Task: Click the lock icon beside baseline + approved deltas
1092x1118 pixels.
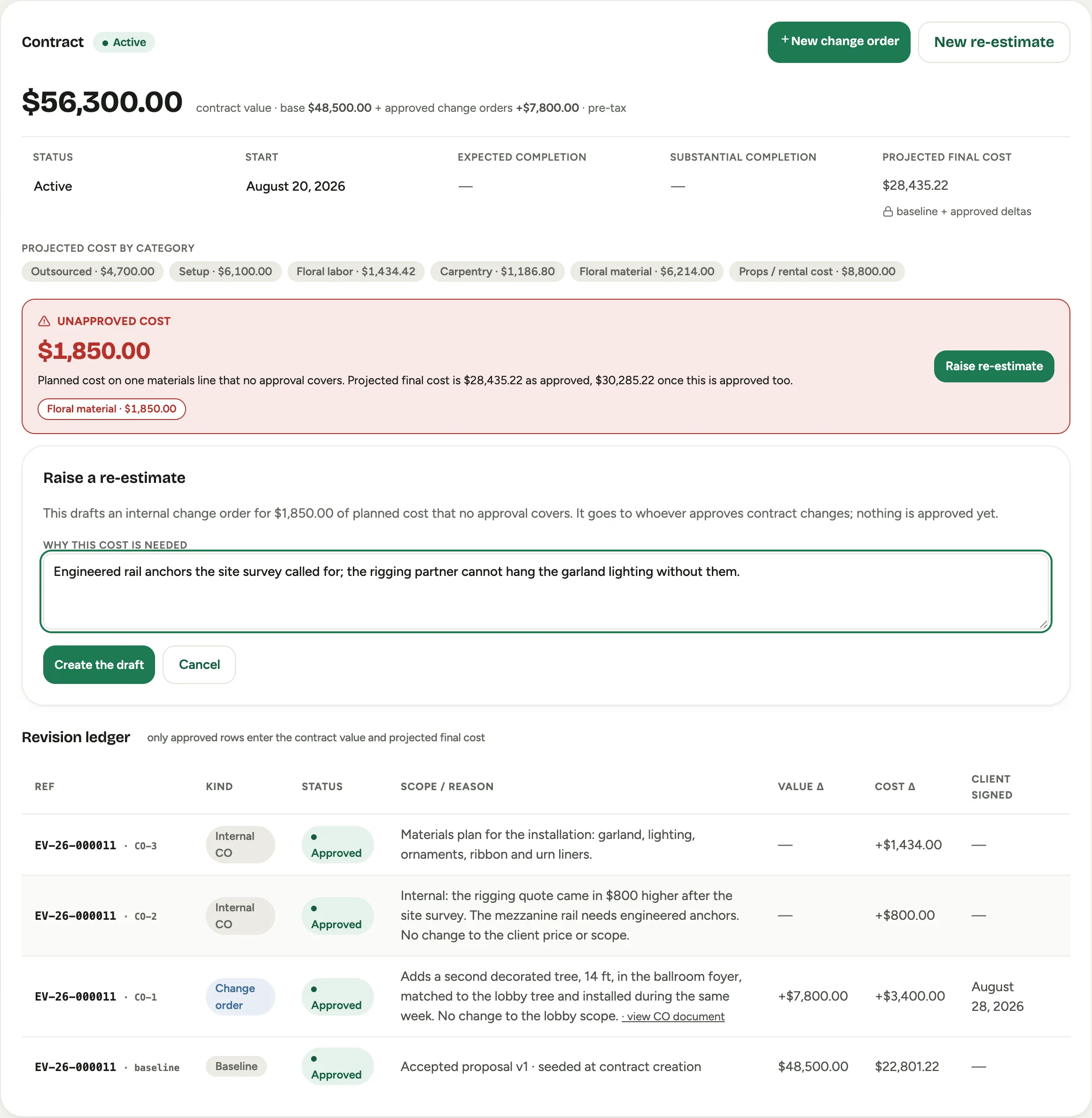Action: pyautogui.click(x=887, y=211)
